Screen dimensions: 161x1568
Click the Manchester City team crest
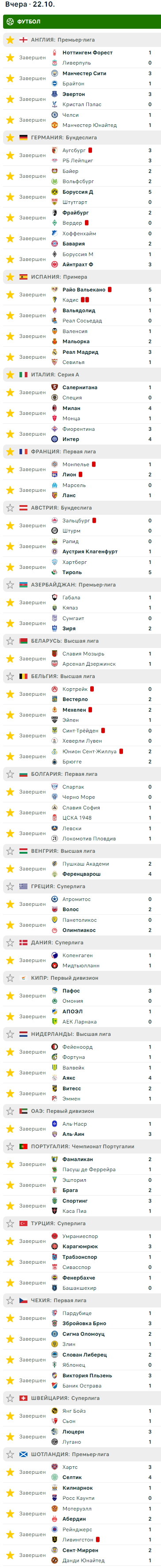(x=55, y=73)
